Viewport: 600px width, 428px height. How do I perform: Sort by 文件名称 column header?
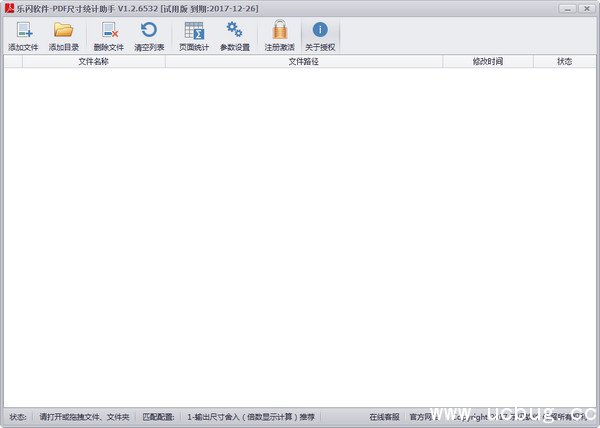[x=93, y=61]
